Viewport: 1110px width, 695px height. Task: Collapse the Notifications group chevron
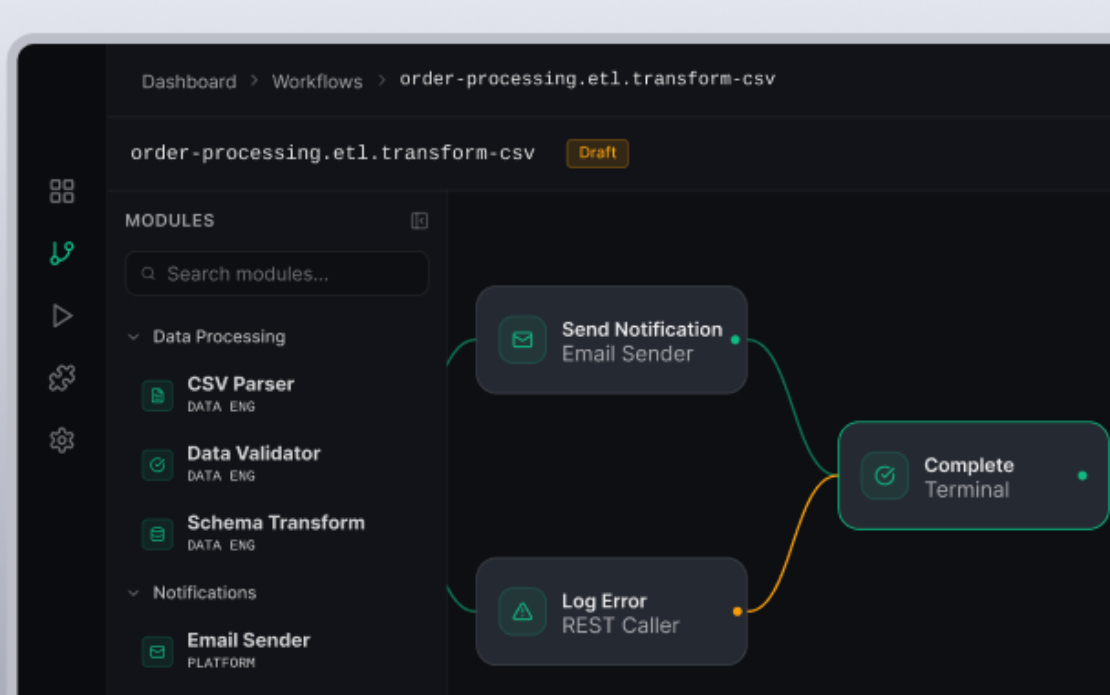(133, 593)
